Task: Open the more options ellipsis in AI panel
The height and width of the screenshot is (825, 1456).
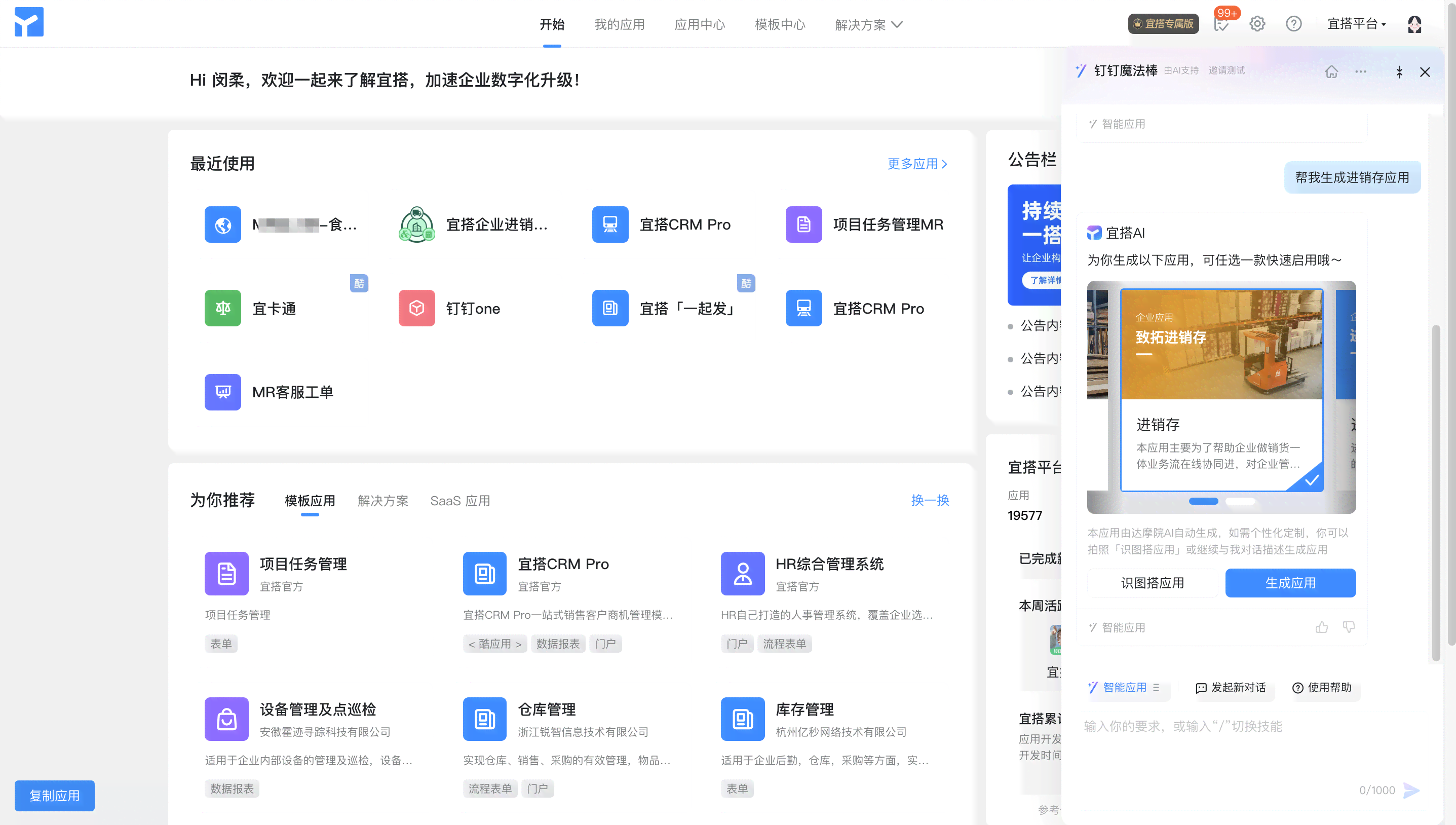Action: coord(1360,72)
